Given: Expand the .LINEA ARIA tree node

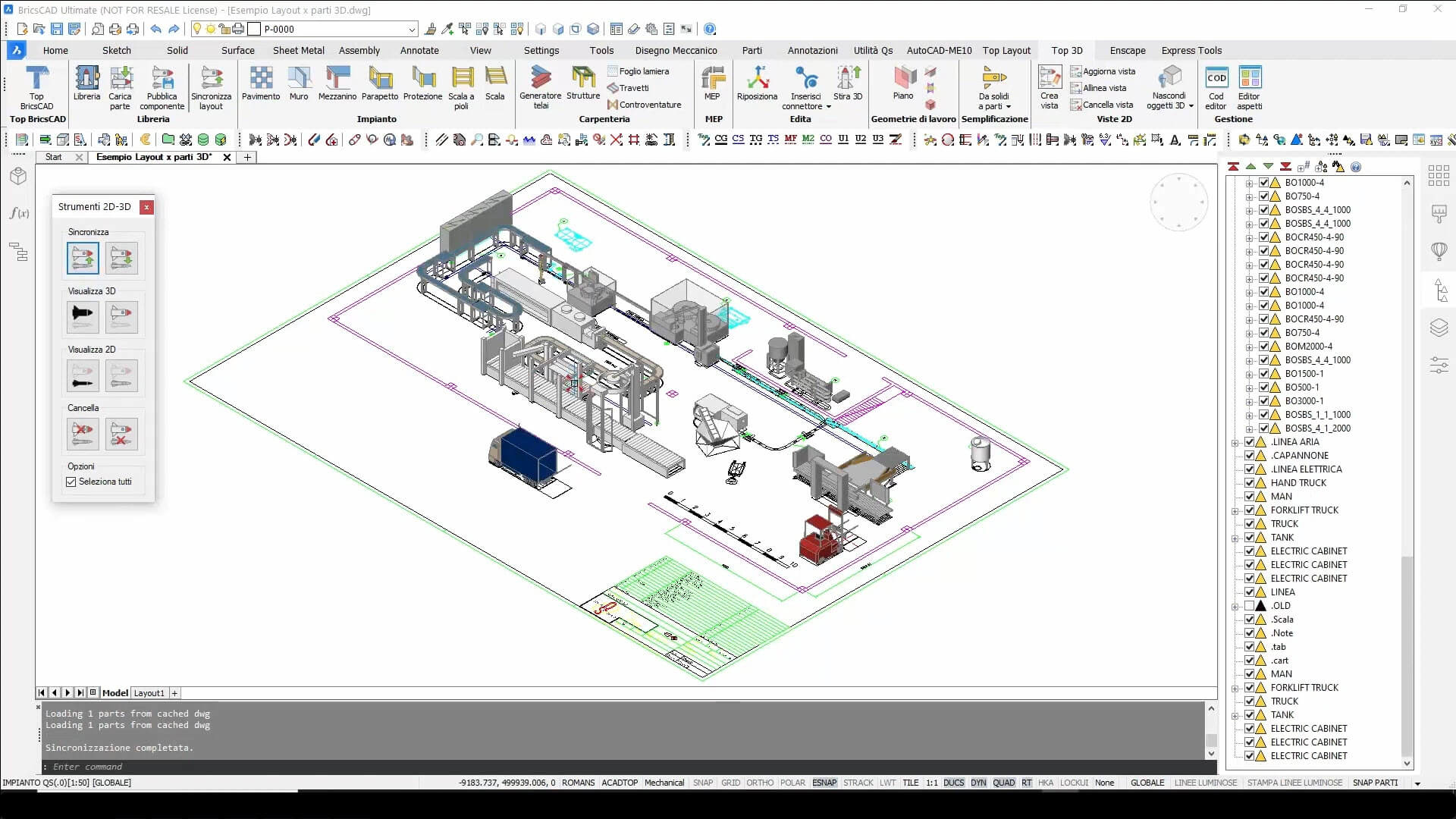Looking at the screenshot, I should tap(1235, 442).
